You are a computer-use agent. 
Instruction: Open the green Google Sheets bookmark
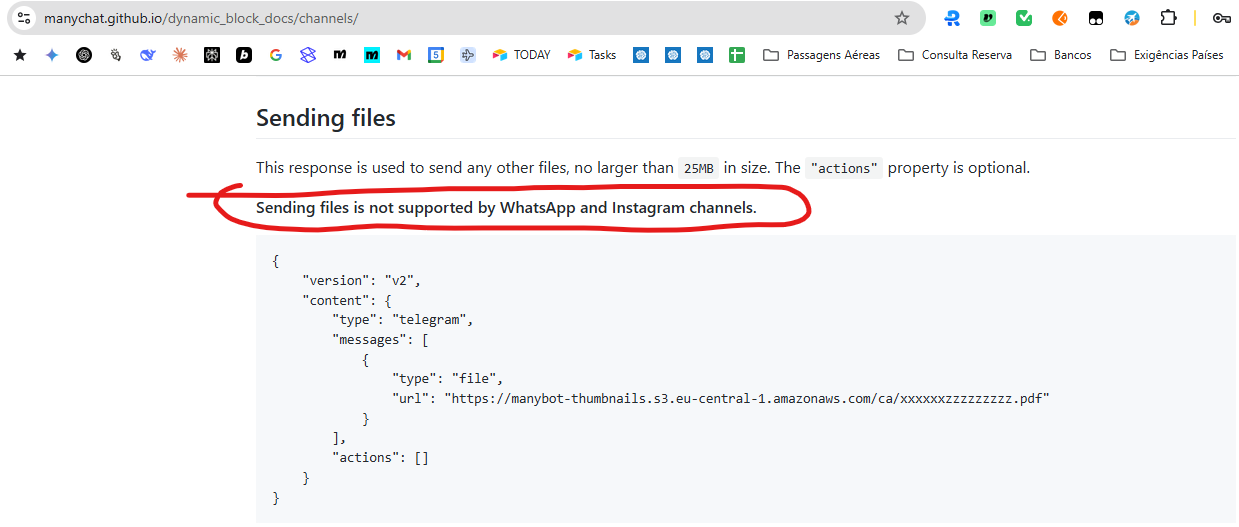(x=737, y=55)
